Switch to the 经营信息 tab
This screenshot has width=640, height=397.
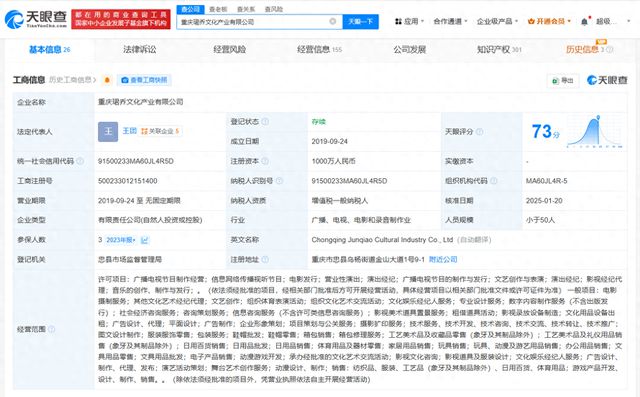(319, 49)
